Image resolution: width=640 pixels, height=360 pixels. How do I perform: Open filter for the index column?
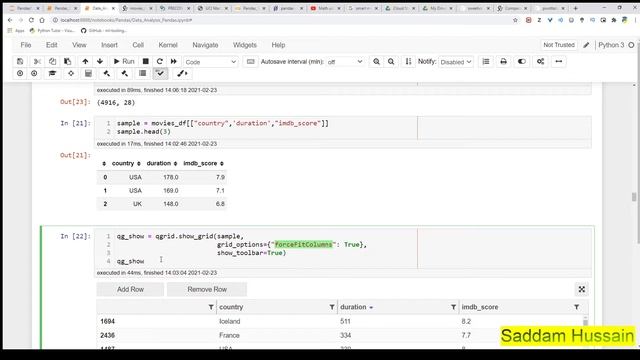[211, 307]
